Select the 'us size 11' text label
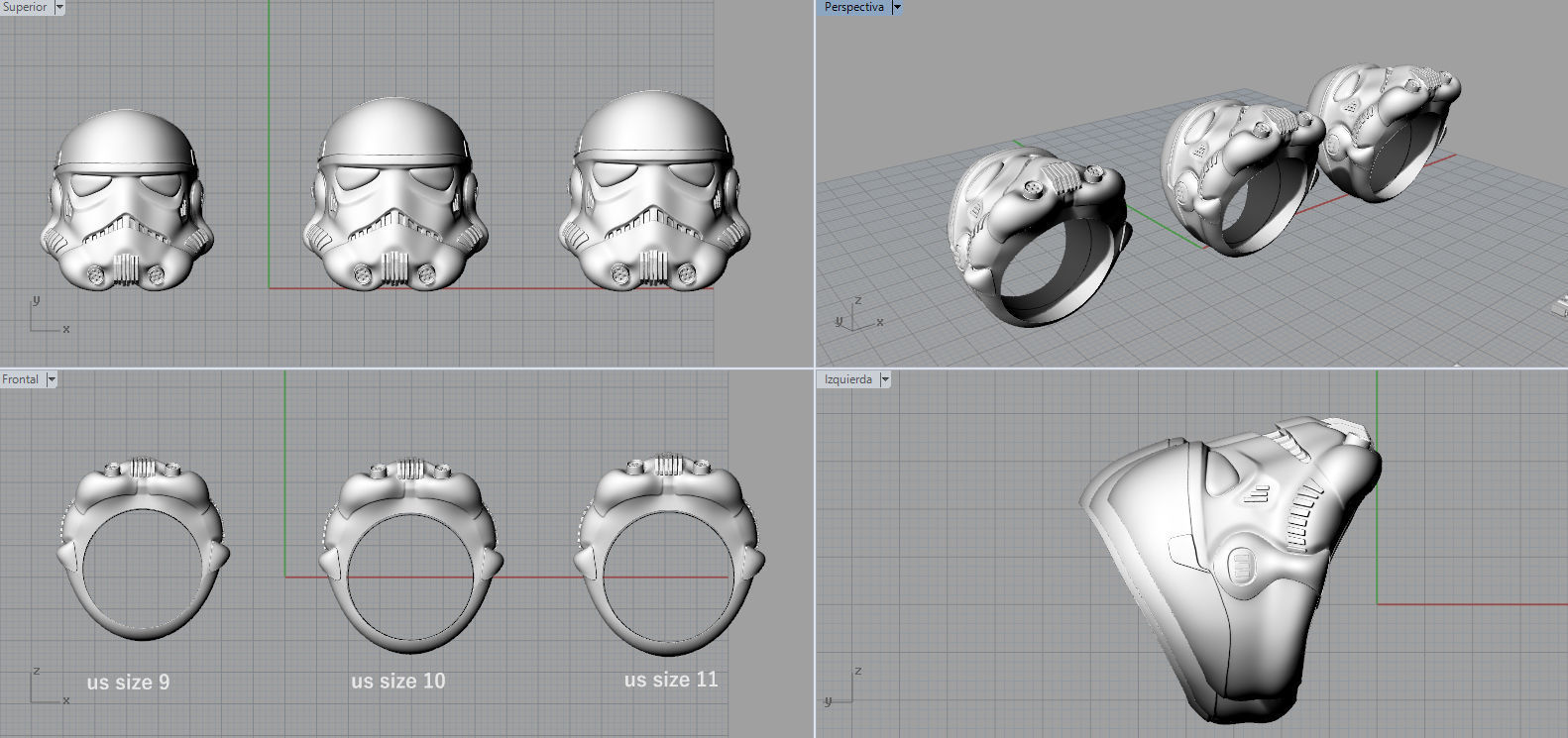This screenshot has height=738, width=1568. coord(671,680)
